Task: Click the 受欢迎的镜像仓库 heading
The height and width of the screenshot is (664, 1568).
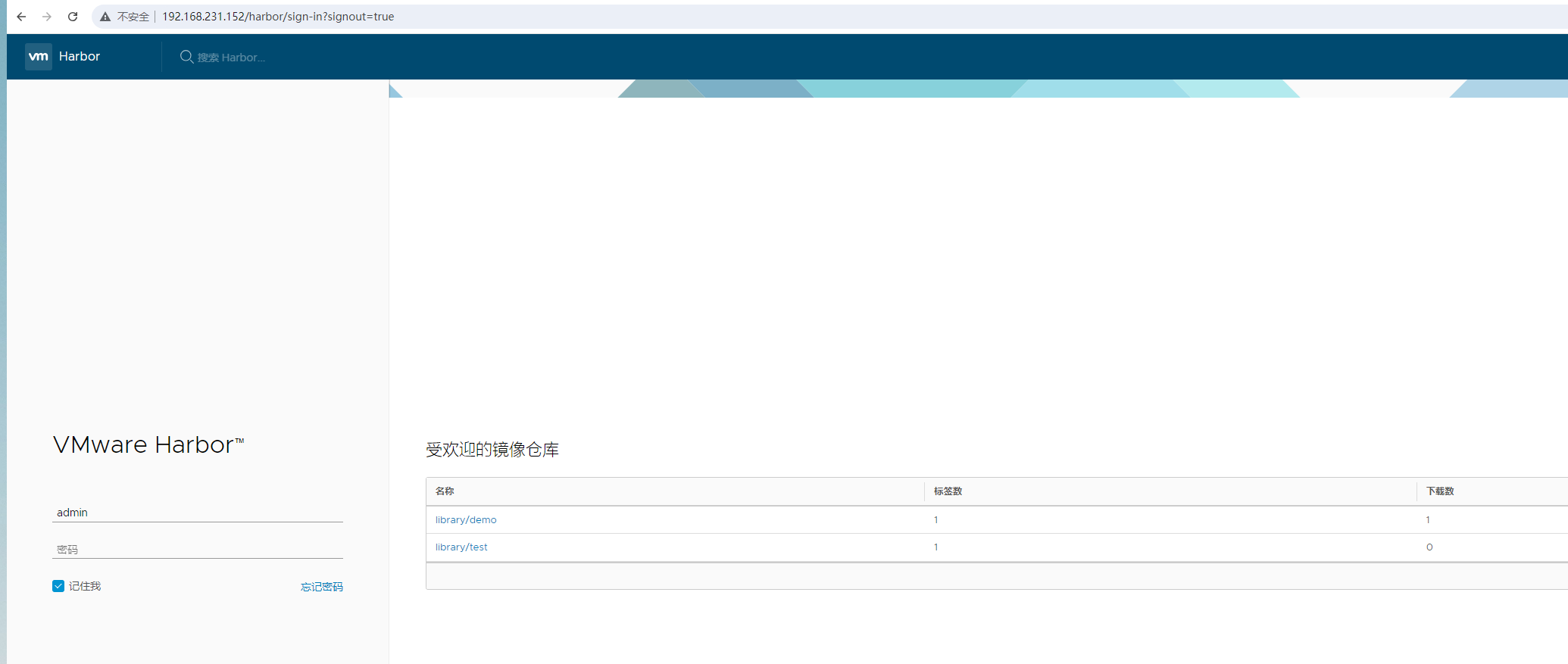Action: (x=492, y=450)
